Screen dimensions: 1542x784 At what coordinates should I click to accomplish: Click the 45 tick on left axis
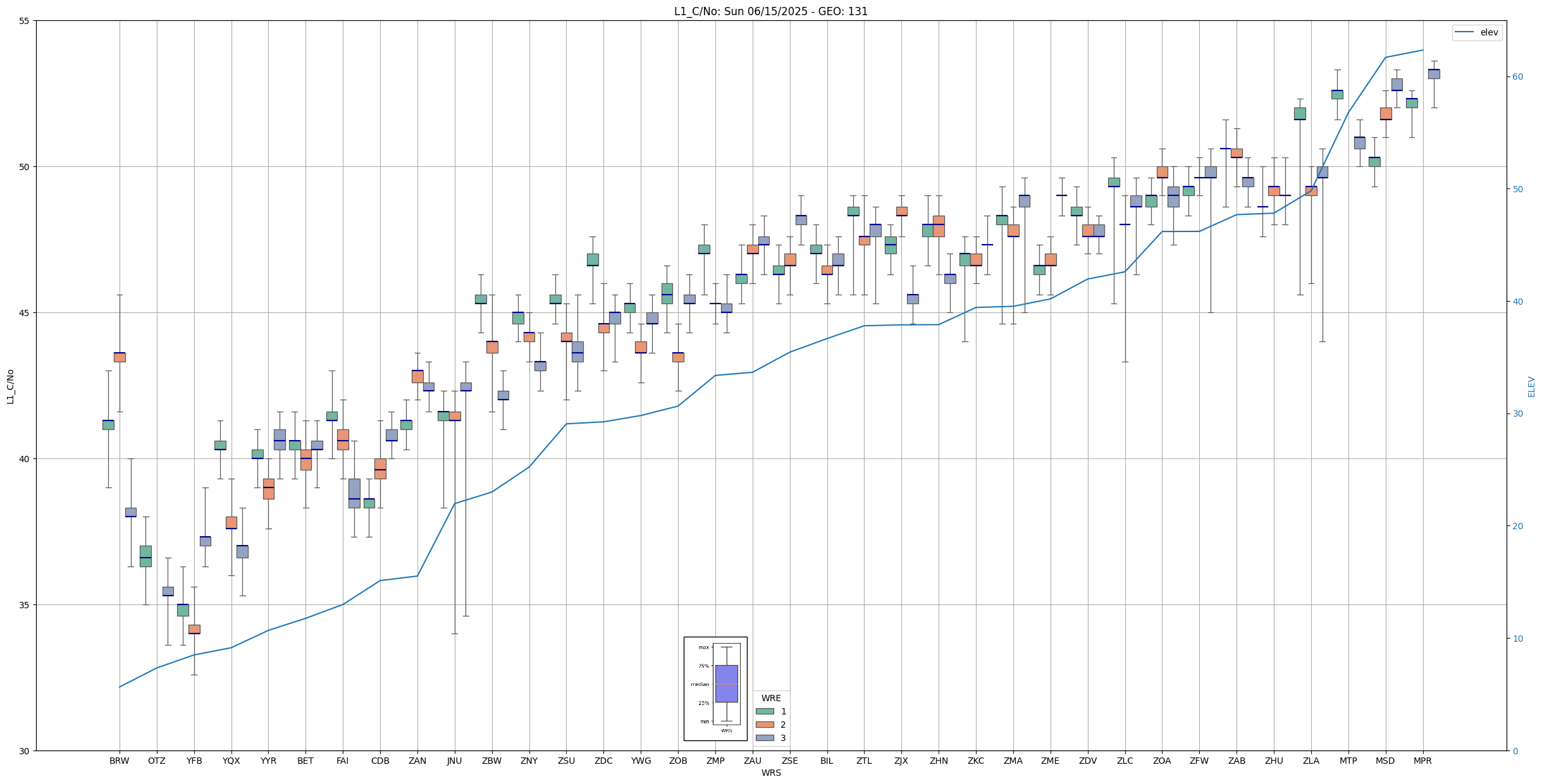[x=25, y=313]
